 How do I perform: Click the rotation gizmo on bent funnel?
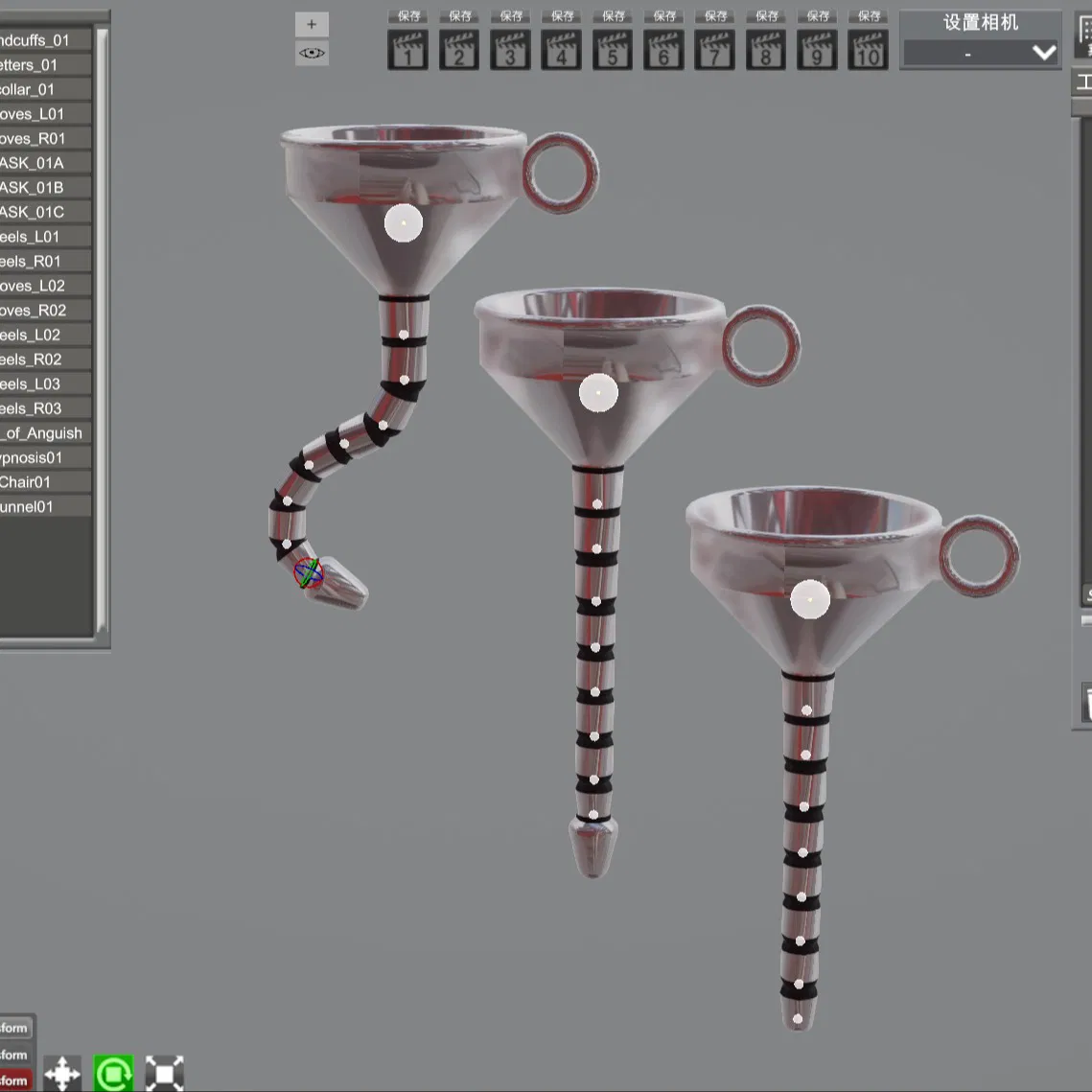click(308, 573)
